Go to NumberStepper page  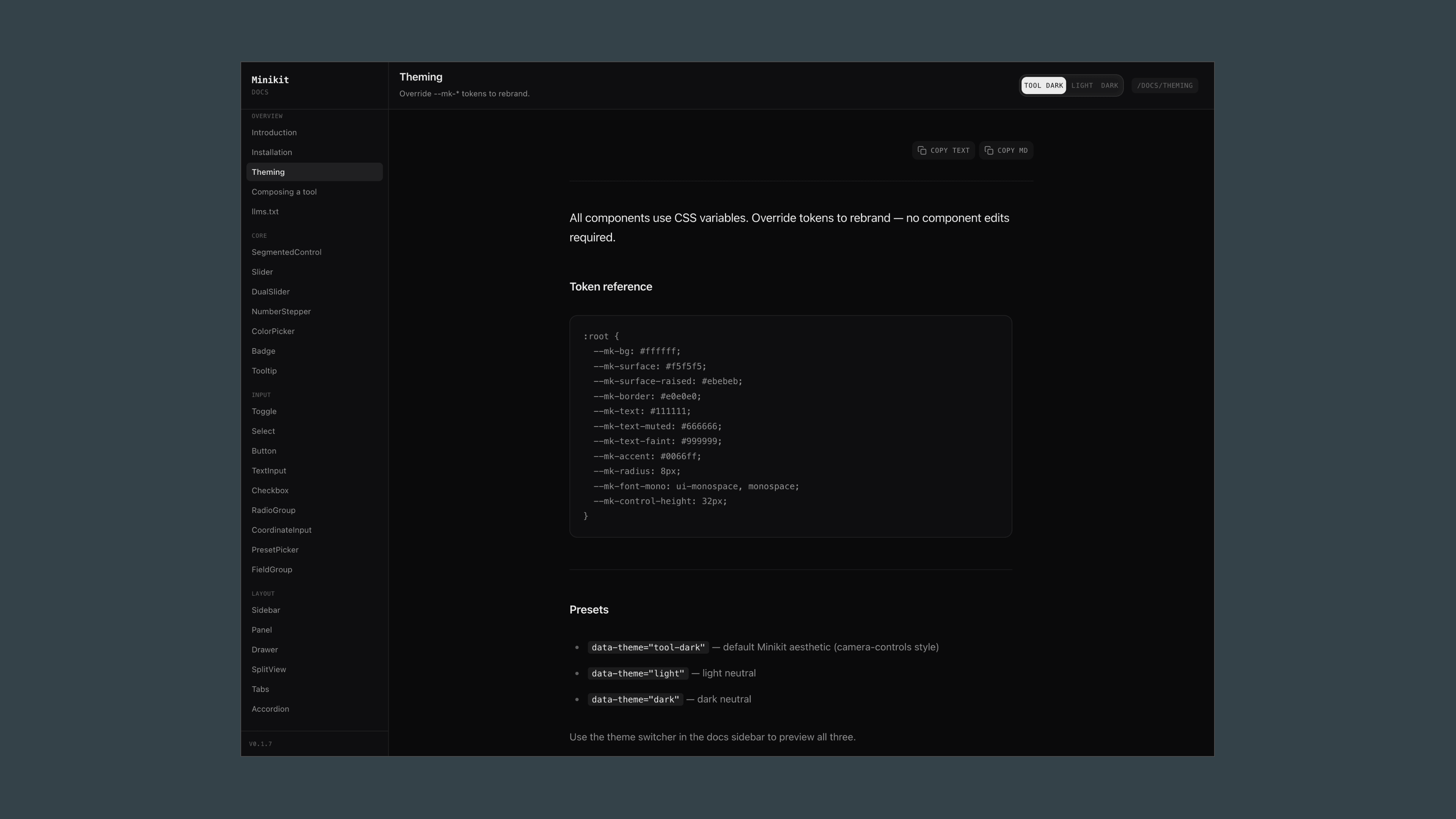(314, 311)
